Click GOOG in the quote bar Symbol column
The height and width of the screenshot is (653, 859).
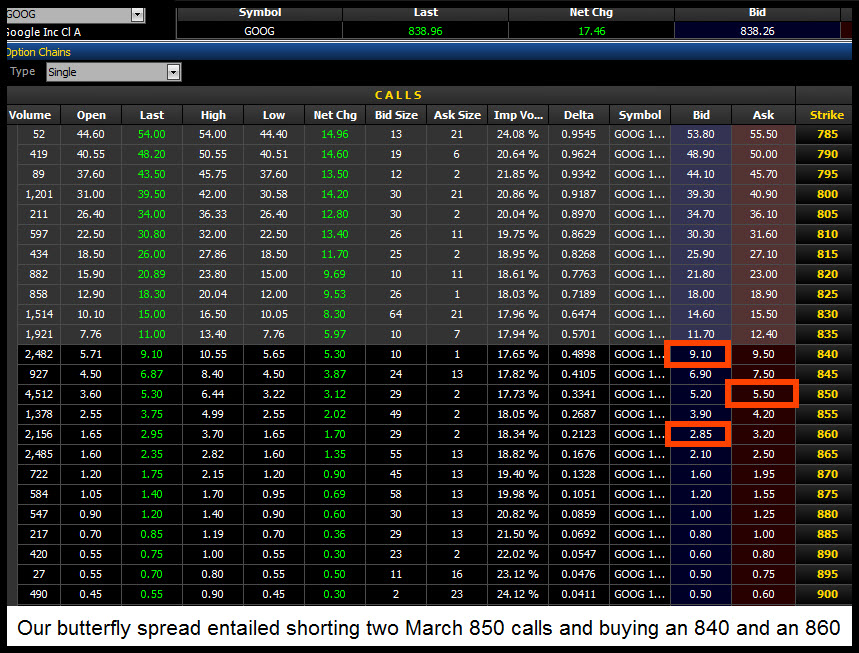pyautogui.click(x=259, y=31)
